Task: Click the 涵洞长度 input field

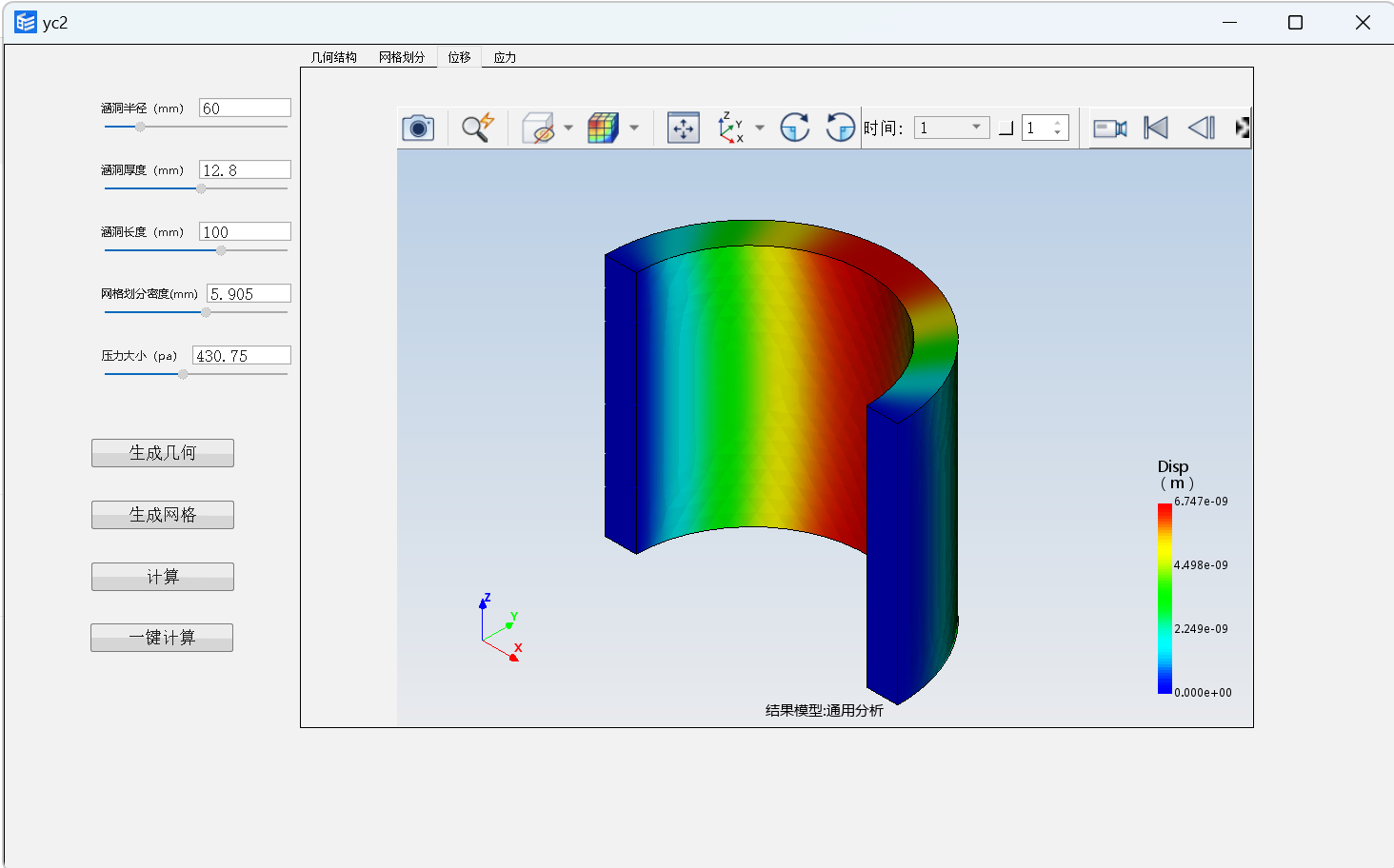Action: point(245,232)
